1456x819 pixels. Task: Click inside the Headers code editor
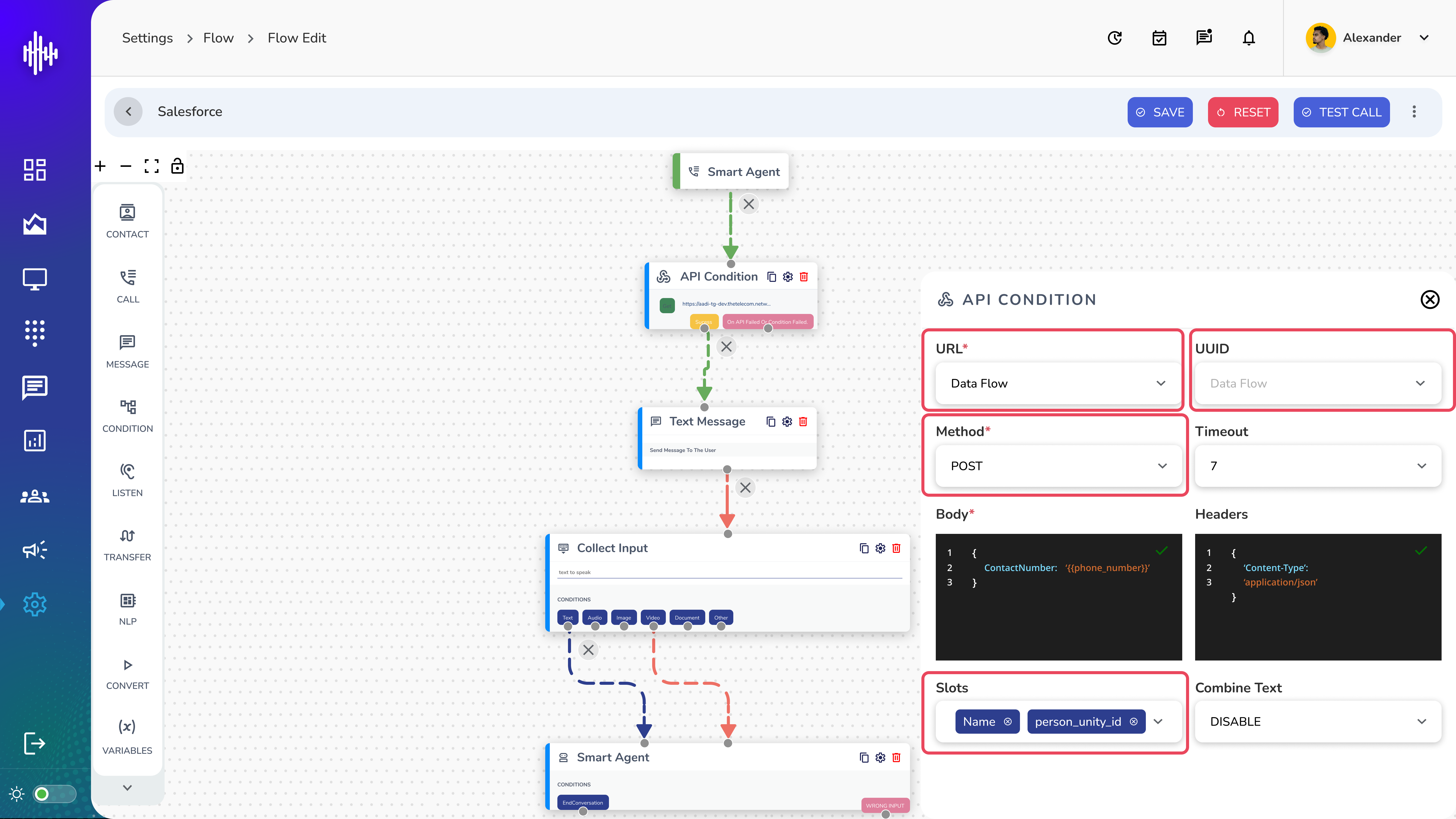pyautogui.click(x=1317, y=597)
